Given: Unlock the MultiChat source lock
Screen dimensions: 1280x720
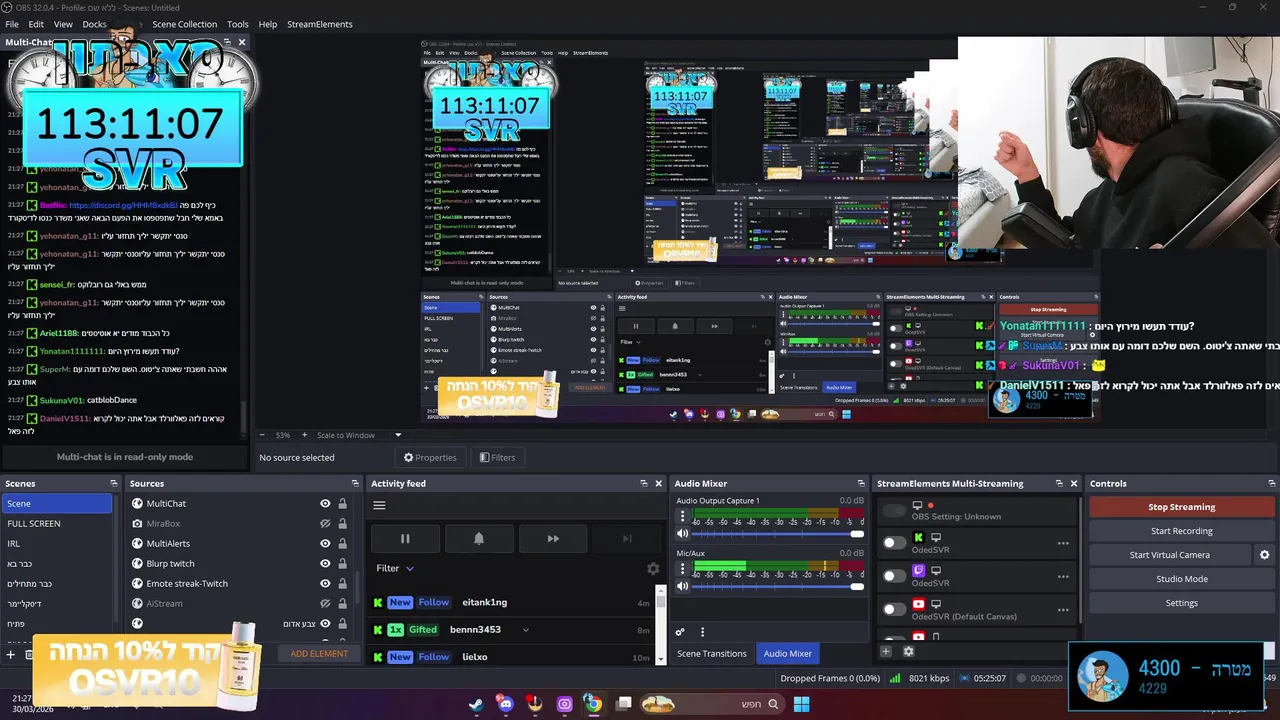Looking at the screenshot, I should click(x=342, y=504).
